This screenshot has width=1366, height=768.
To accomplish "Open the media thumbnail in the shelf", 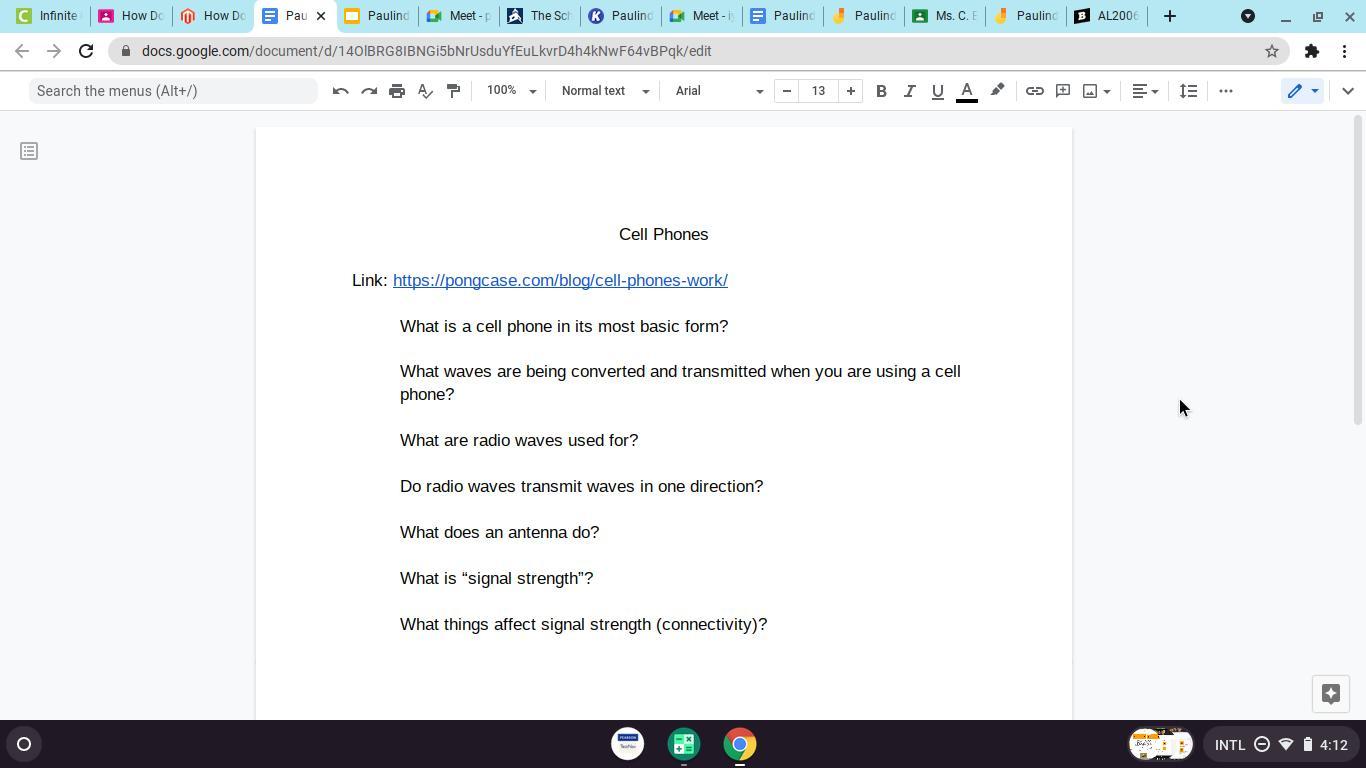I will pos(1161,744).
